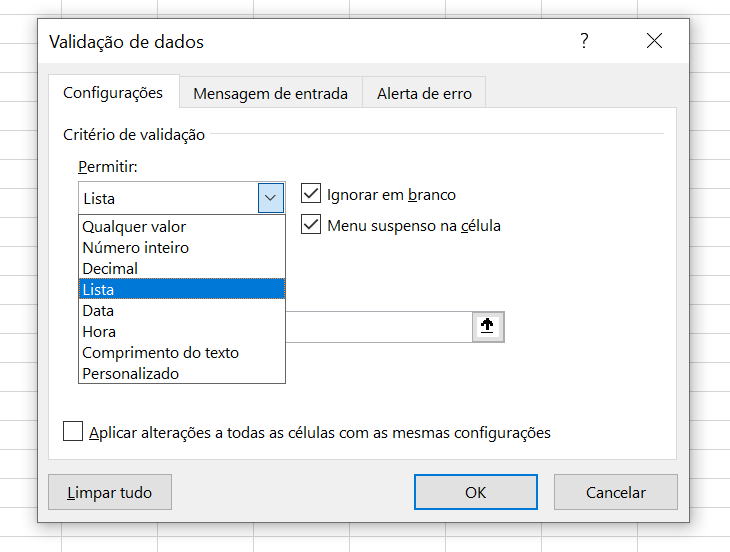Collapse the Permitir dropdown arrow
Image resolution: width=730 pixels, height=552 pixels.
270,198
